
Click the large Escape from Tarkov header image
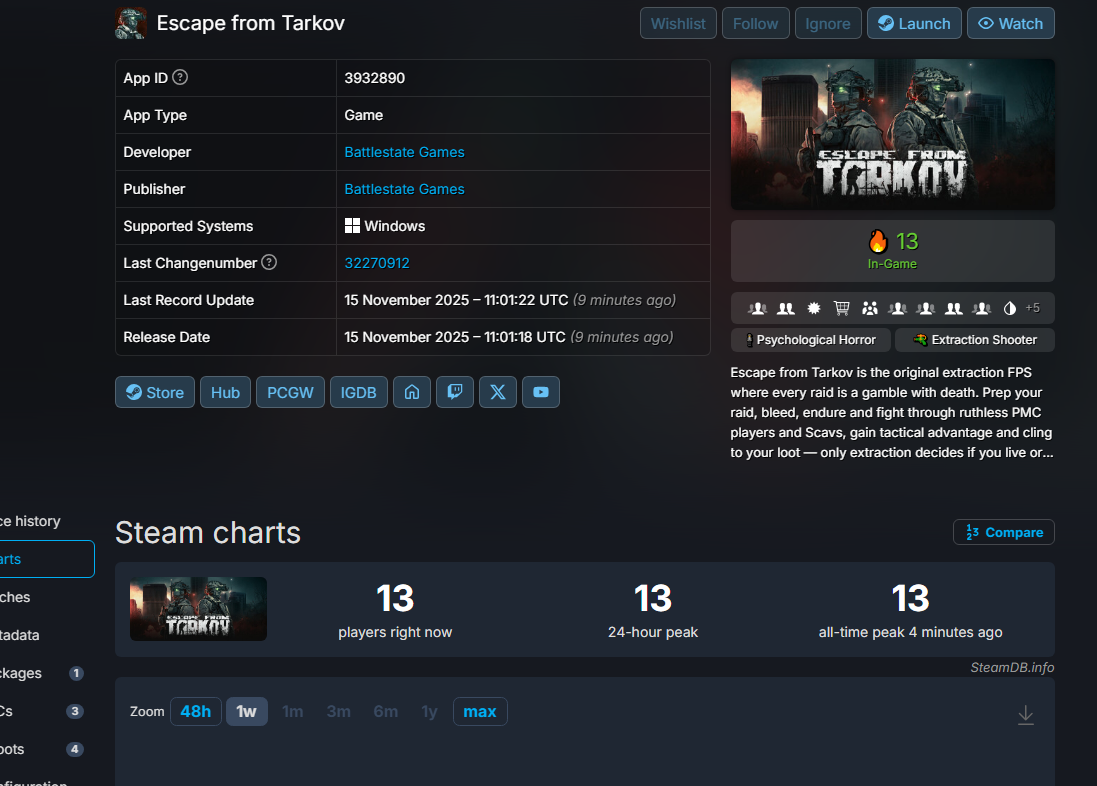[x=893, y=134]
